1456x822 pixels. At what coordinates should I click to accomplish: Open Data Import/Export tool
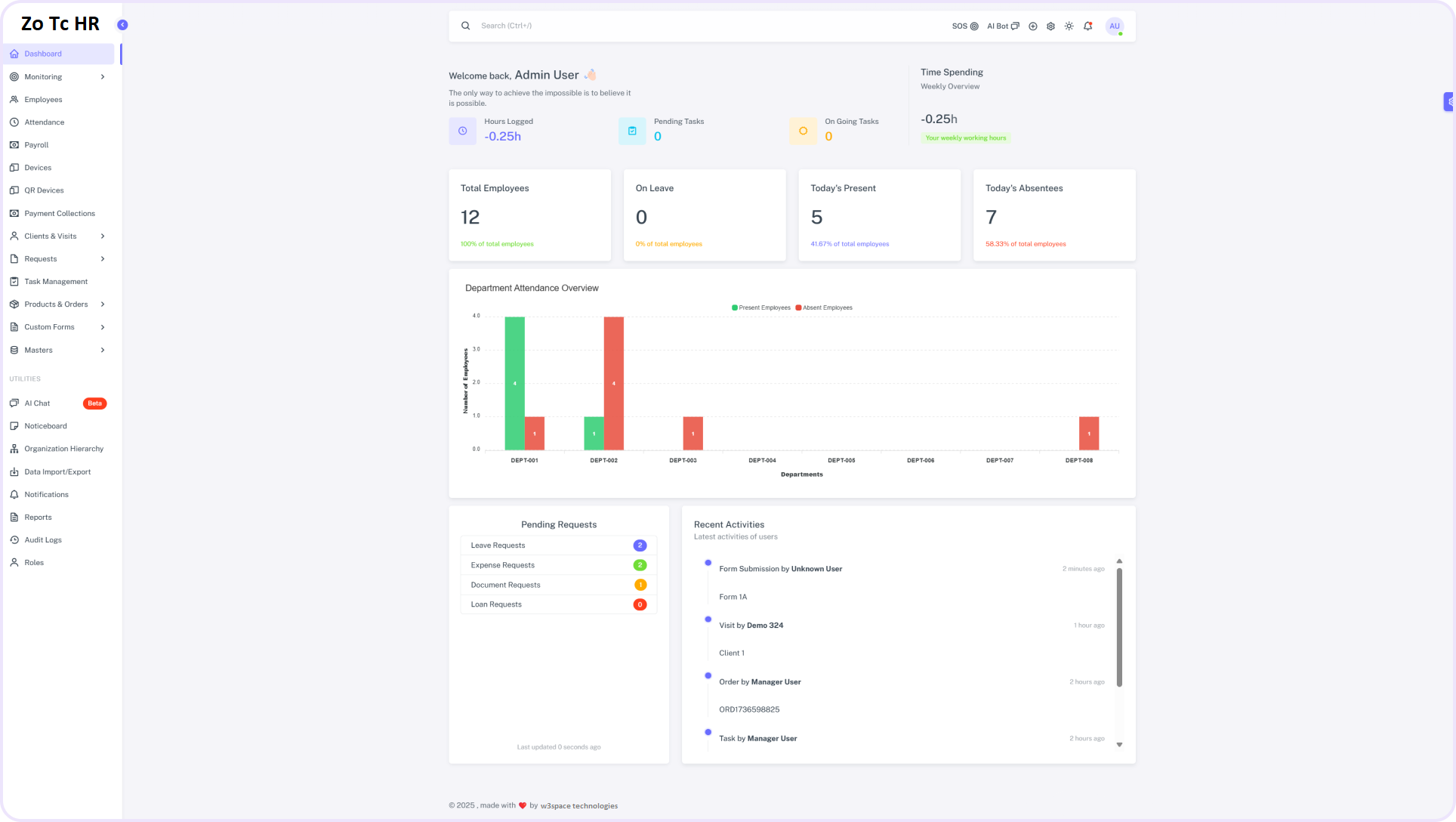(57, 471)
